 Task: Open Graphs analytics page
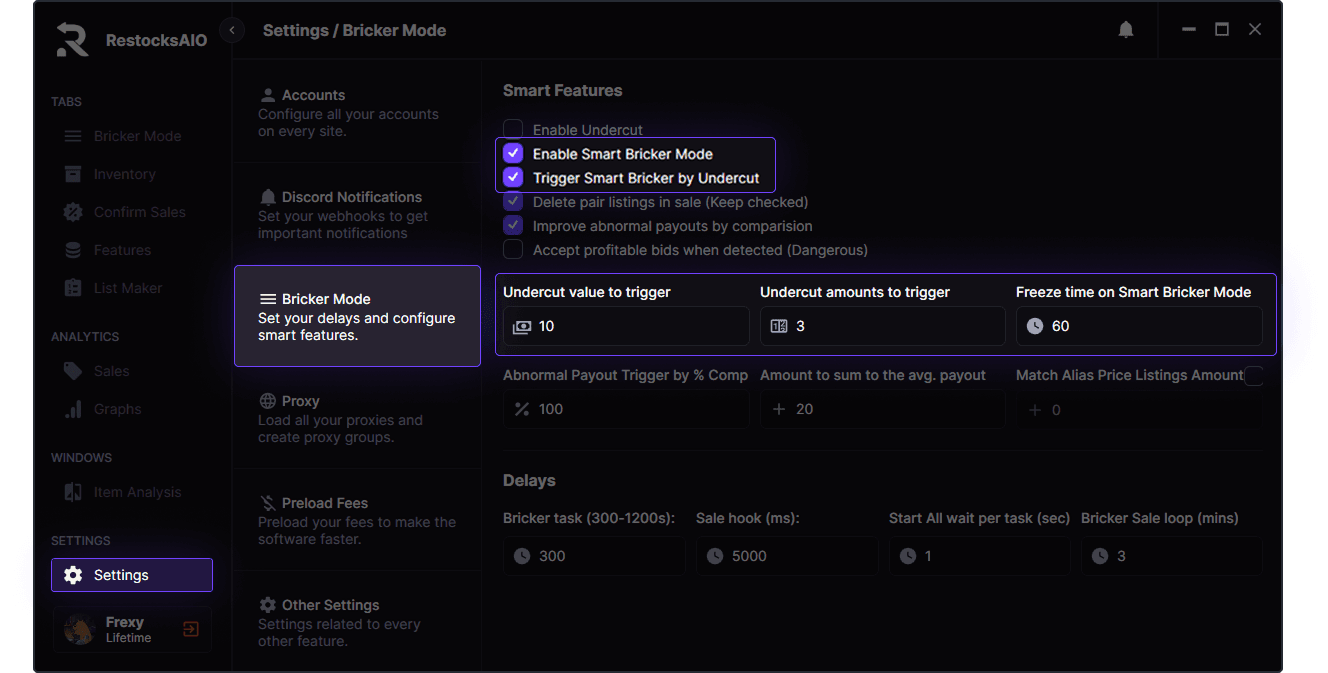point(132,409)
